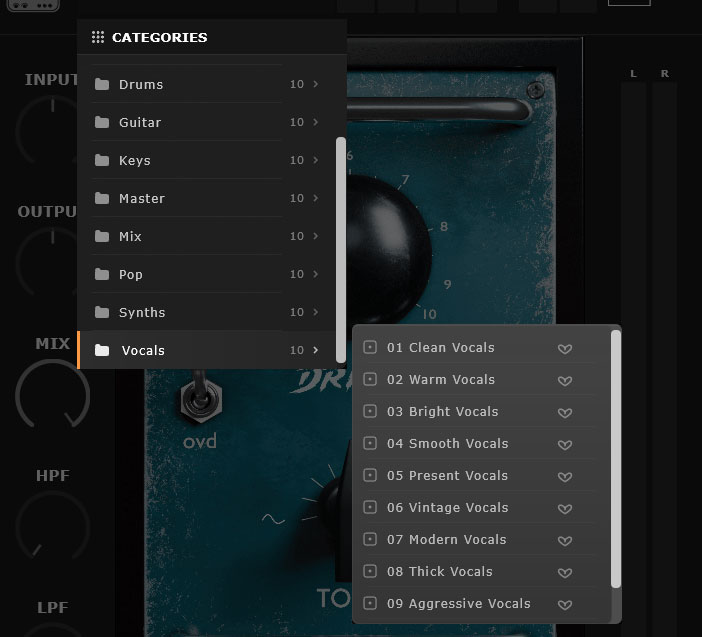Viewport: 702px width, 637px height.
Task: Load the 04 Smooth Vocals preset
Action: 447,444
